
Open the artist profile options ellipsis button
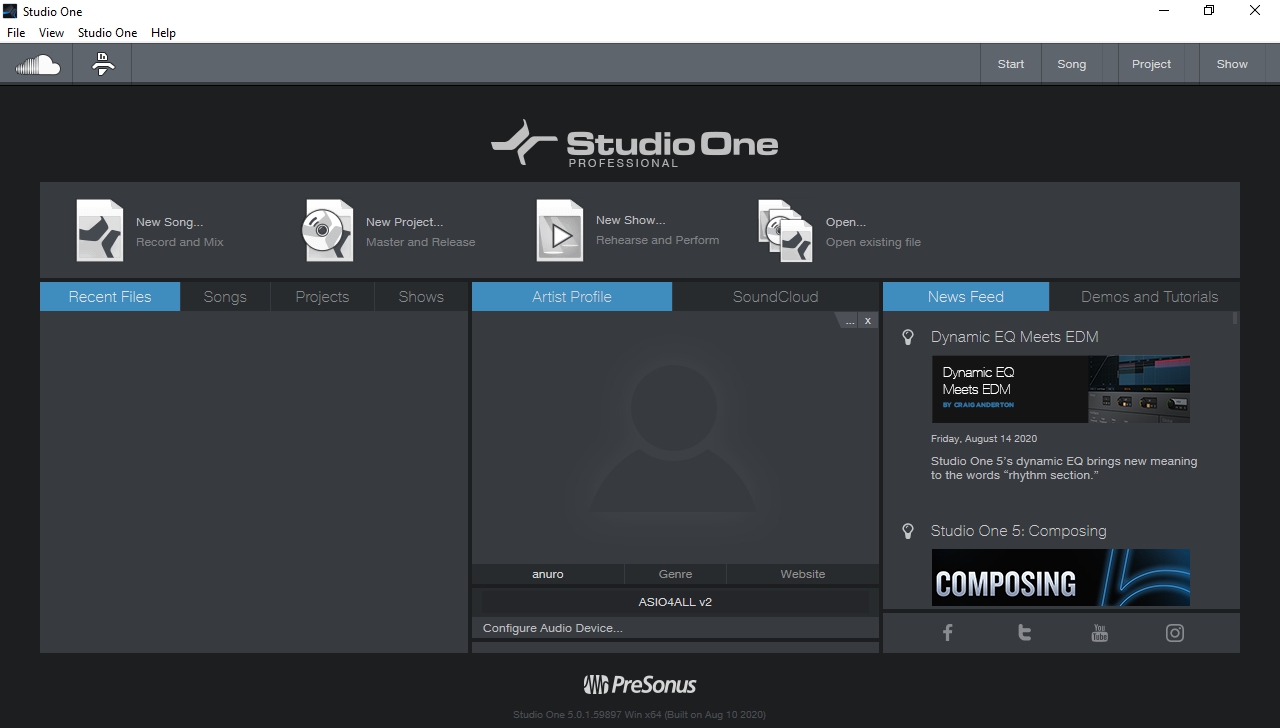849,321
